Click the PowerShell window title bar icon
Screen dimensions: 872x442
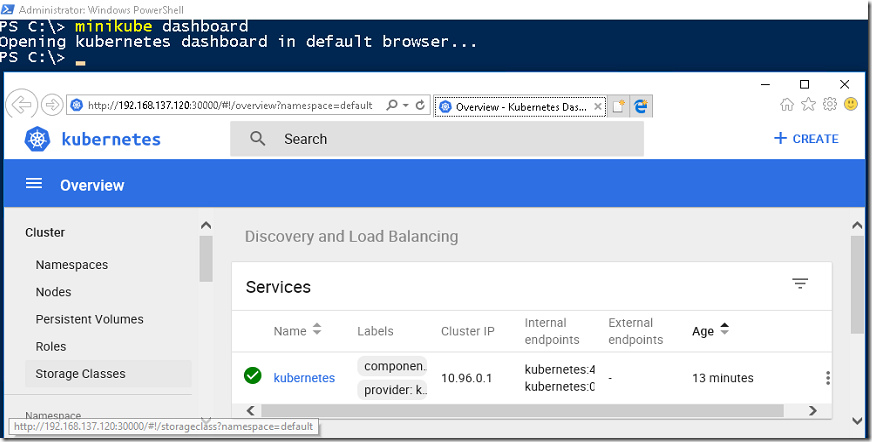(x=8, y=9)
